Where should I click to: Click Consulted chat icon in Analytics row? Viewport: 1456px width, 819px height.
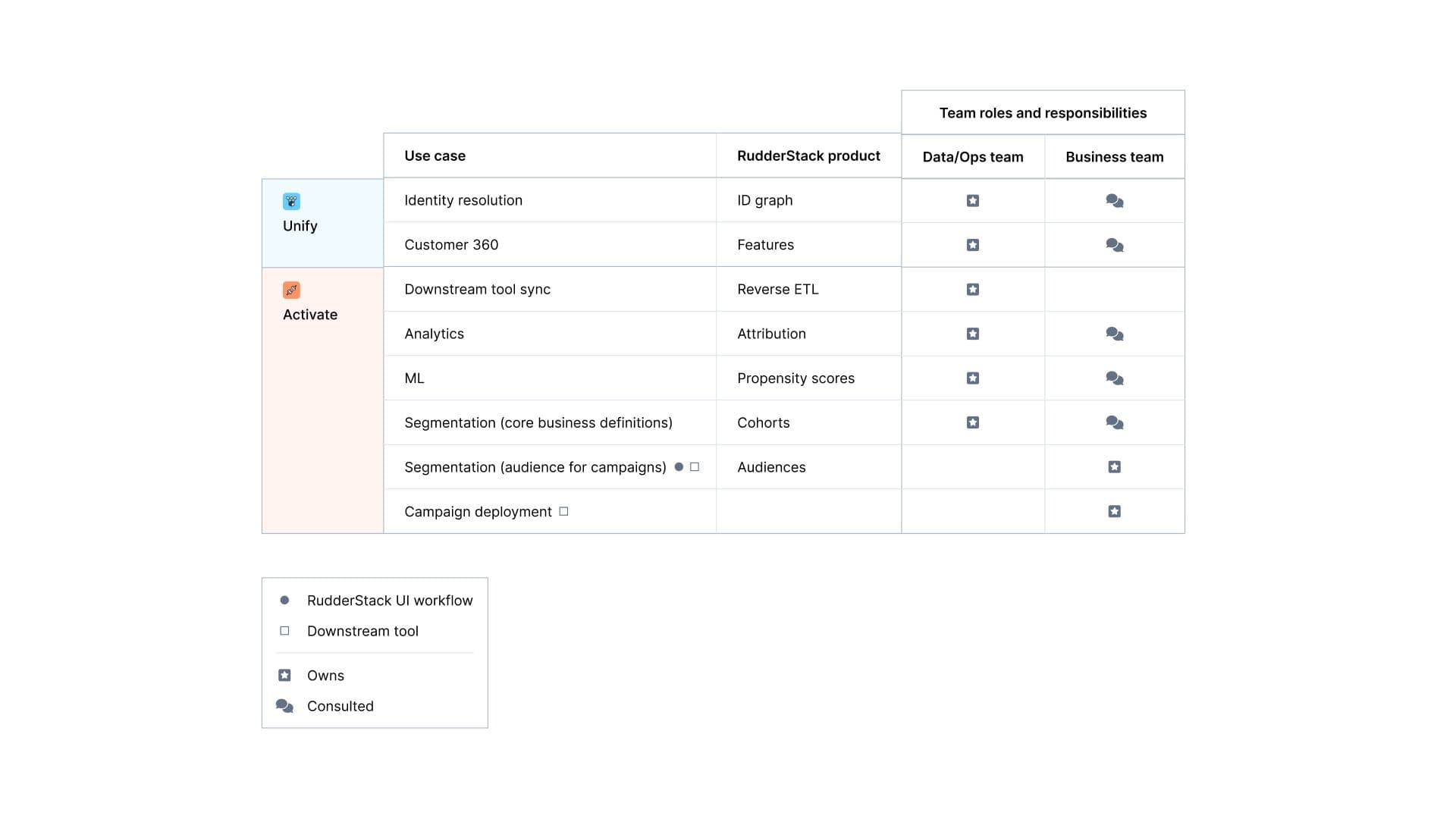click(1115, 334)
